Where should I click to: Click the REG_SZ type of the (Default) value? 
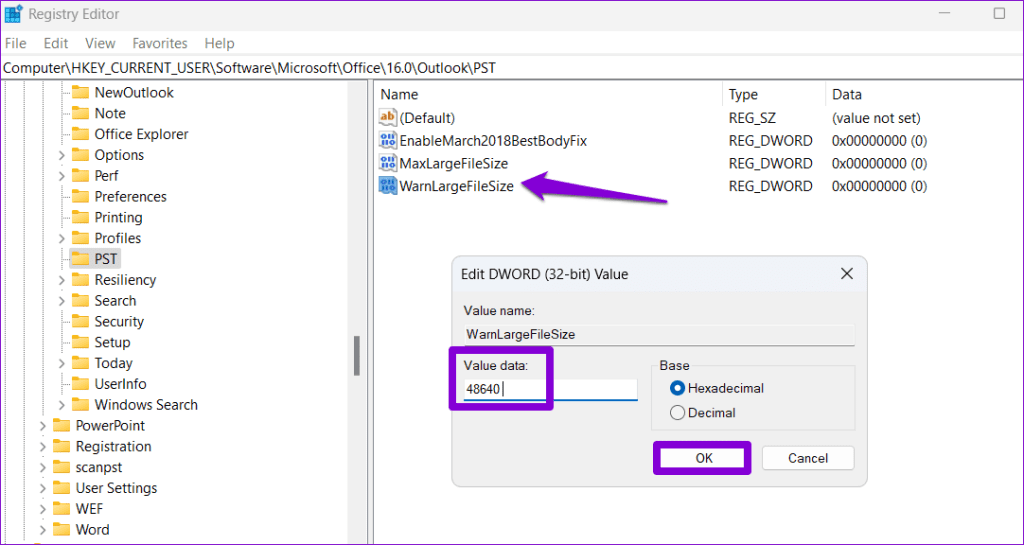(752, 118)
